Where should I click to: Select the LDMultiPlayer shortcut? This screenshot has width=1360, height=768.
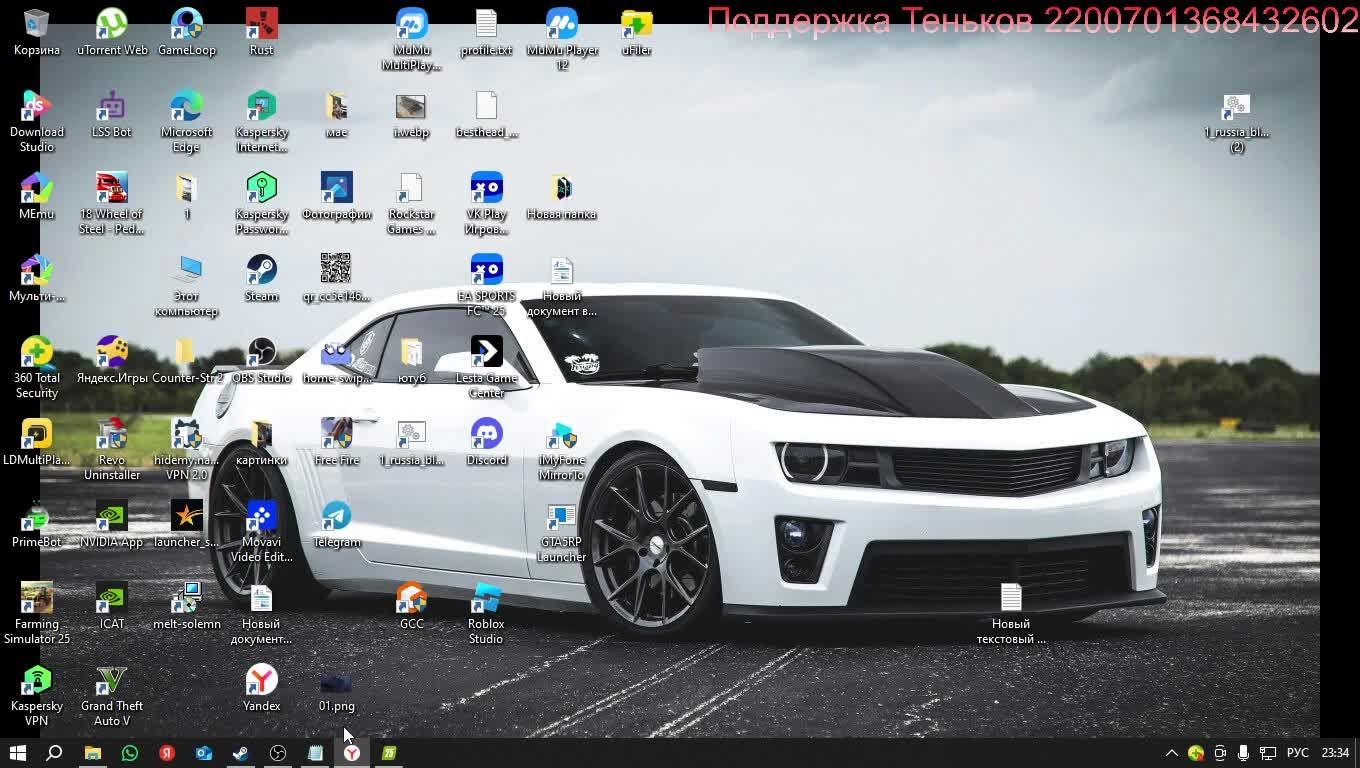point(37,442)
